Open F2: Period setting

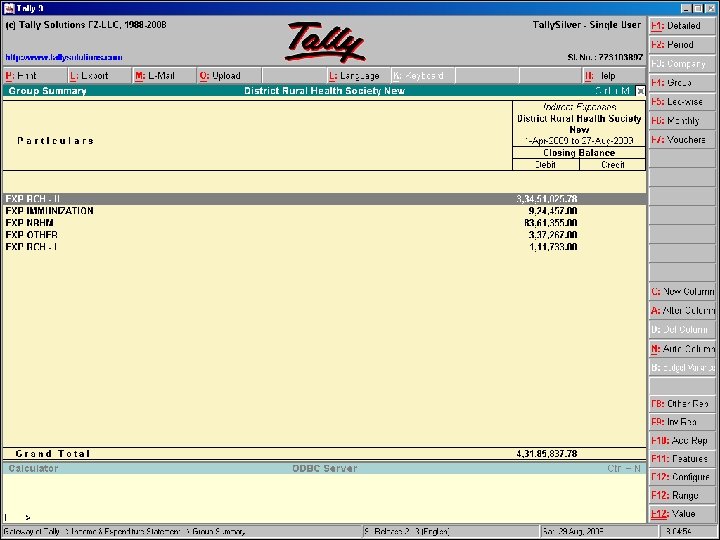pos(682,45)
